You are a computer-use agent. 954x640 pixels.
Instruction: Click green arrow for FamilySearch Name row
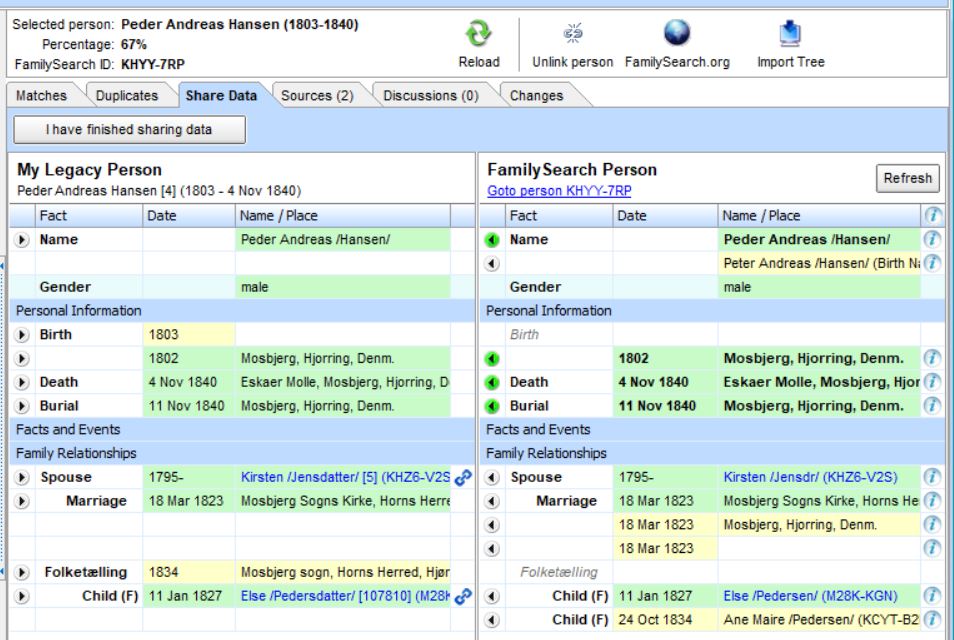[492, 240]
